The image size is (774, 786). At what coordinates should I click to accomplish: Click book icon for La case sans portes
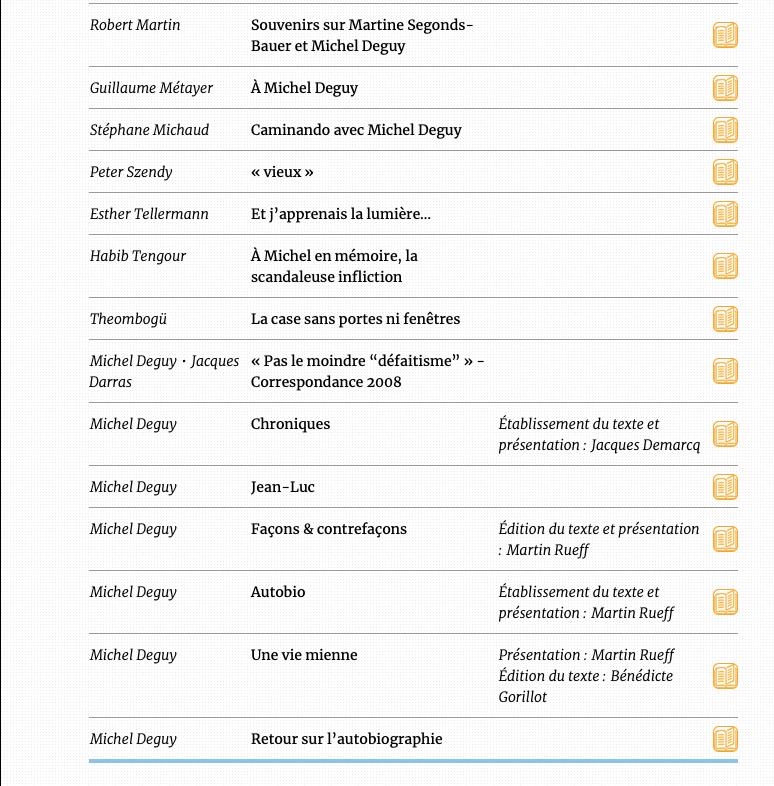(x=725, y=319)
